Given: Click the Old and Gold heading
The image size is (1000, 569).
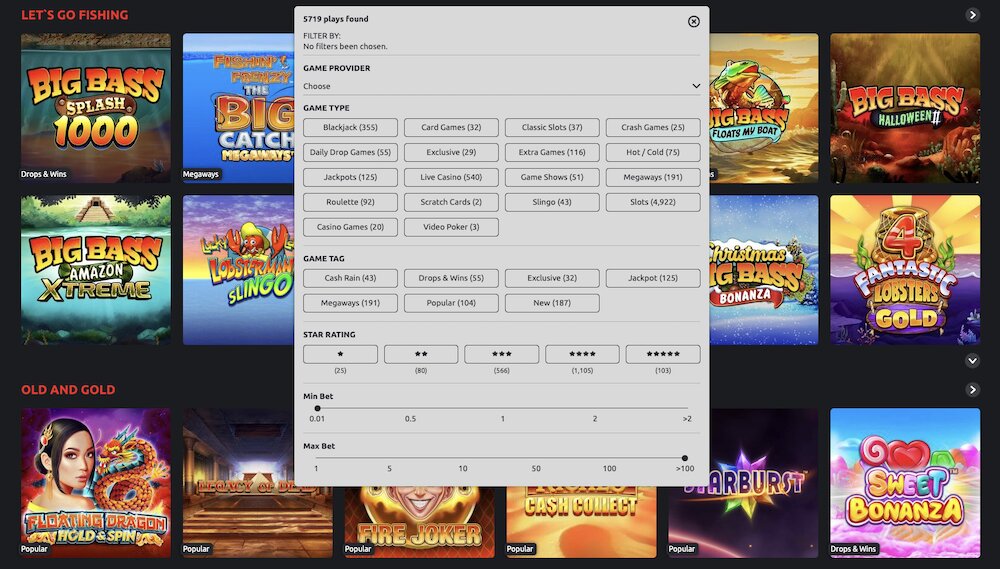Looking at the screenshot, I should click(68, 390).
